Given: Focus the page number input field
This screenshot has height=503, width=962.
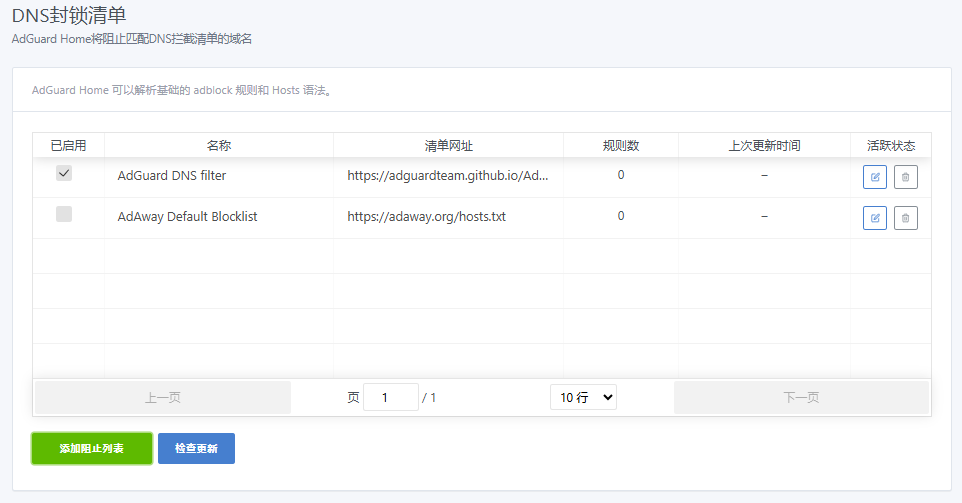Looking at the screenshot, I should click(x=390, y=397).
